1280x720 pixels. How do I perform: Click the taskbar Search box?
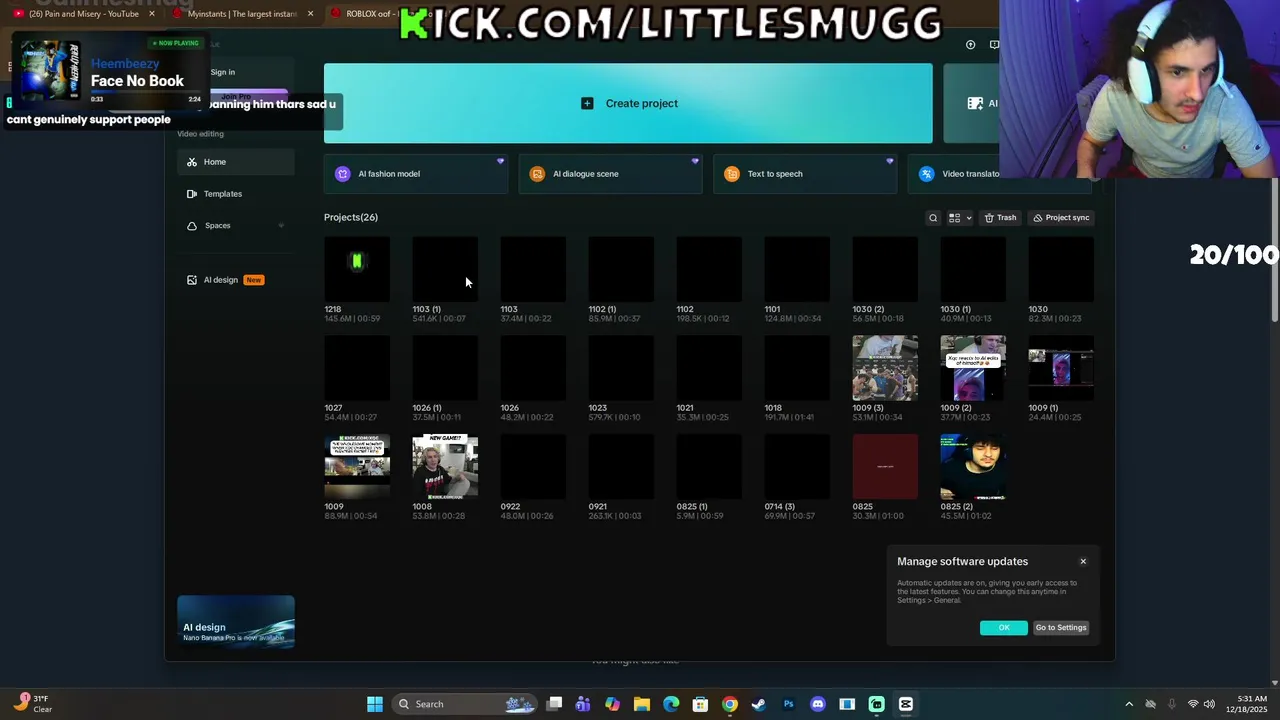point(467,704)
